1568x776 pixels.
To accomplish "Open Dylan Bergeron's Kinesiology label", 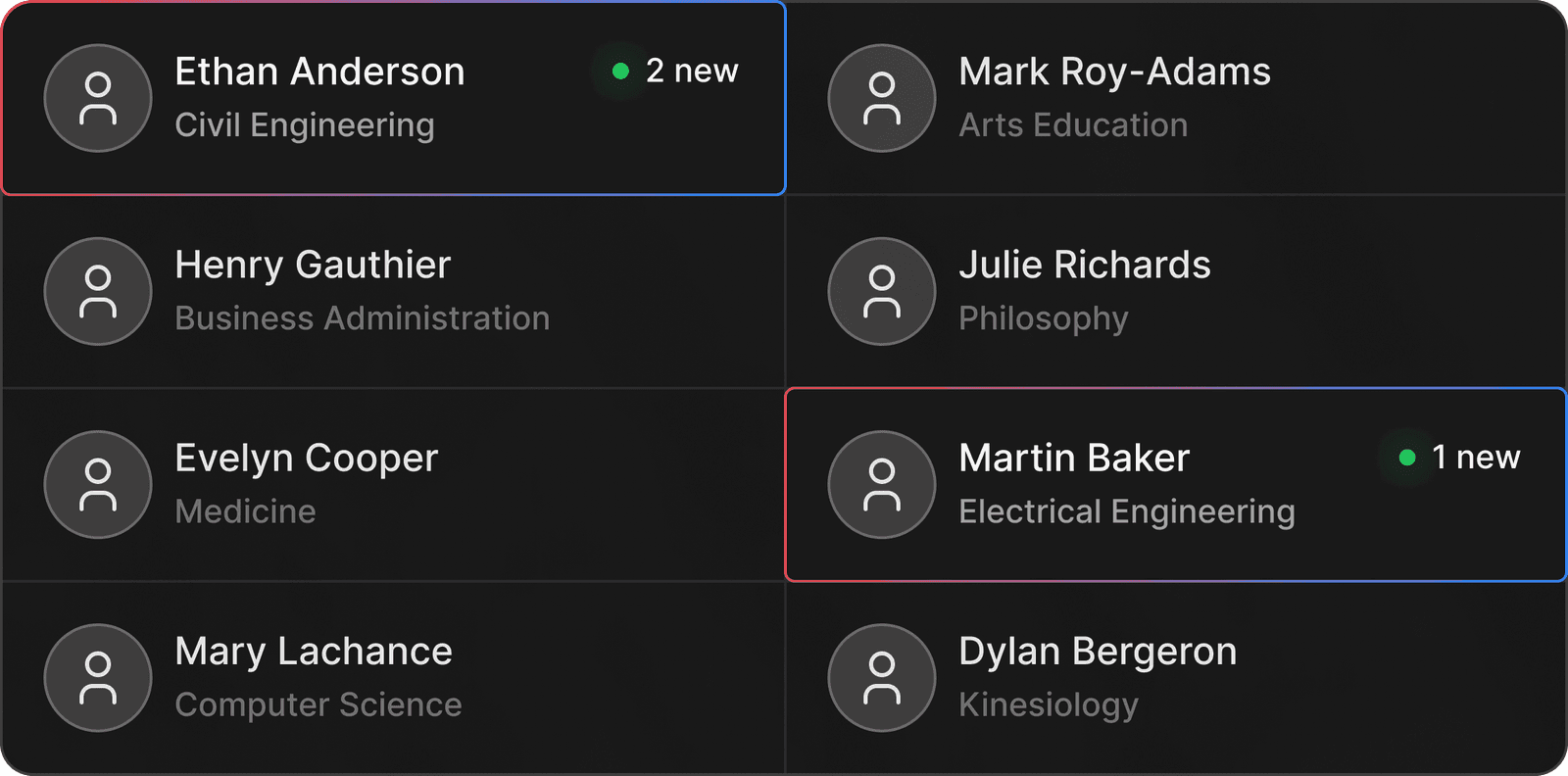I will (1048, 704).
